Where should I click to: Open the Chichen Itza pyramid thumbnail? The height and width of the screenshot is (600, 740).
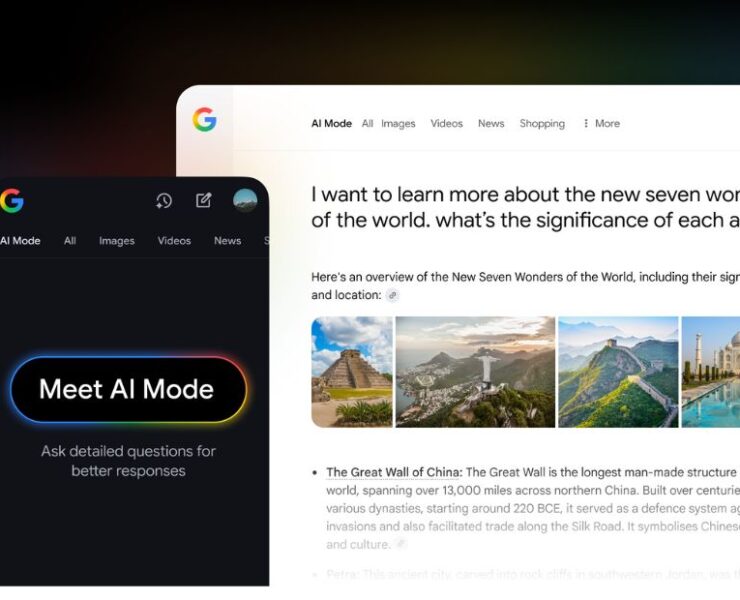[352, 372]
